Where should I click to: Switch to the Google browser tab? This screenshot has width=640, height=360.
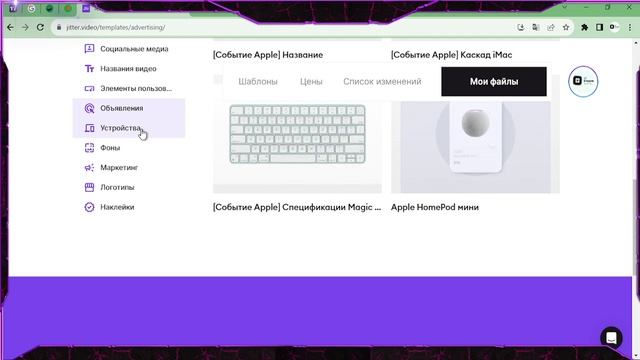pyautogui.click(x=31, y=8)
